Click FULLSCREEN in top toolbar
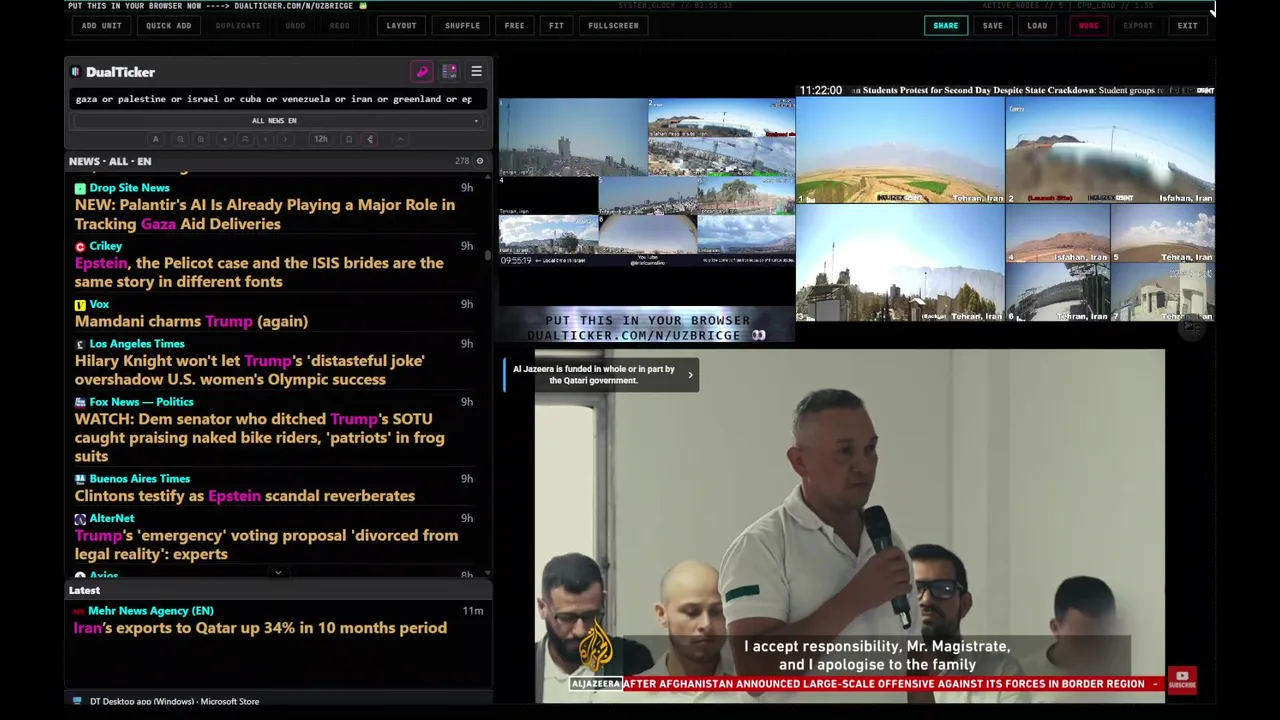This screenshot has height=720, width=1280. coord(613,25)
